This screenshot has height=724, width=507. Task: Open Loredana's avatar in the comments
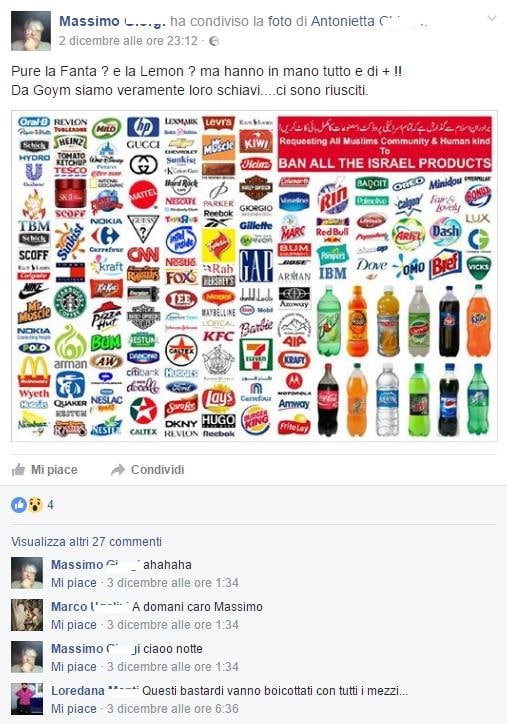pos(27,699)
